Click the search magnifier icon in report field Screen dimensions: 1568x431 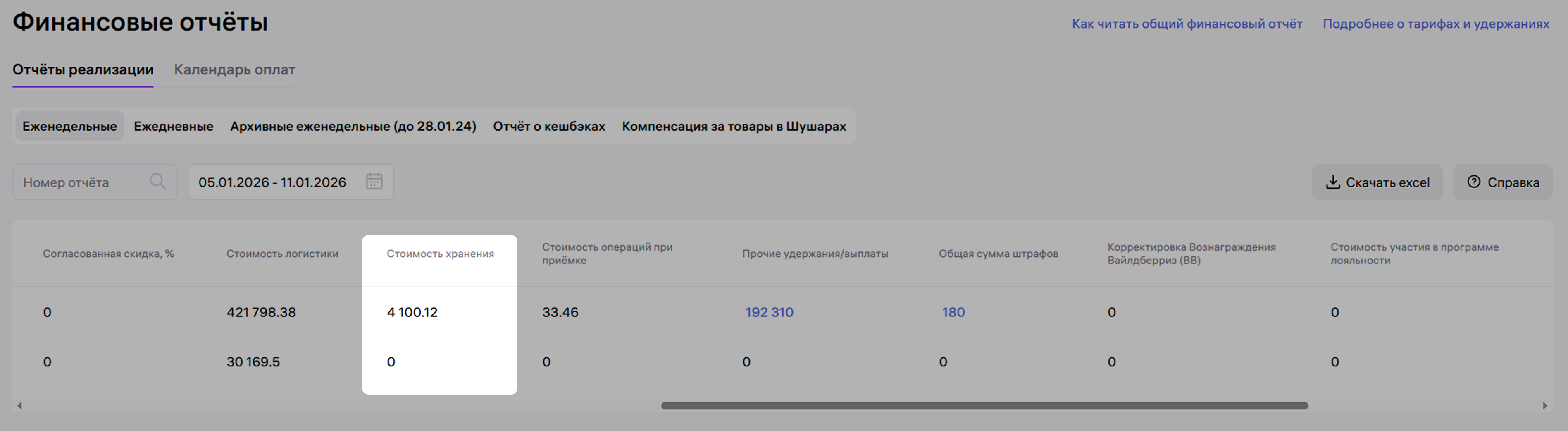(x=157, y=182)
